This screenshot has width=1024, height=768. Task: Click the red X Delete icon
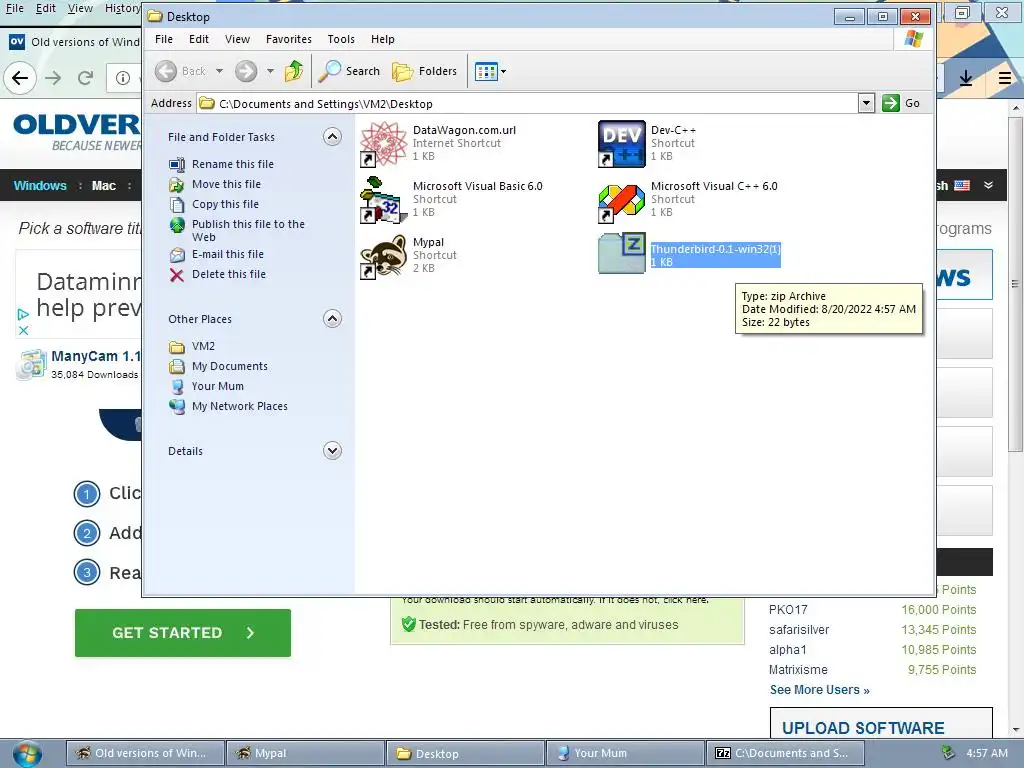(x=177, y=275)
